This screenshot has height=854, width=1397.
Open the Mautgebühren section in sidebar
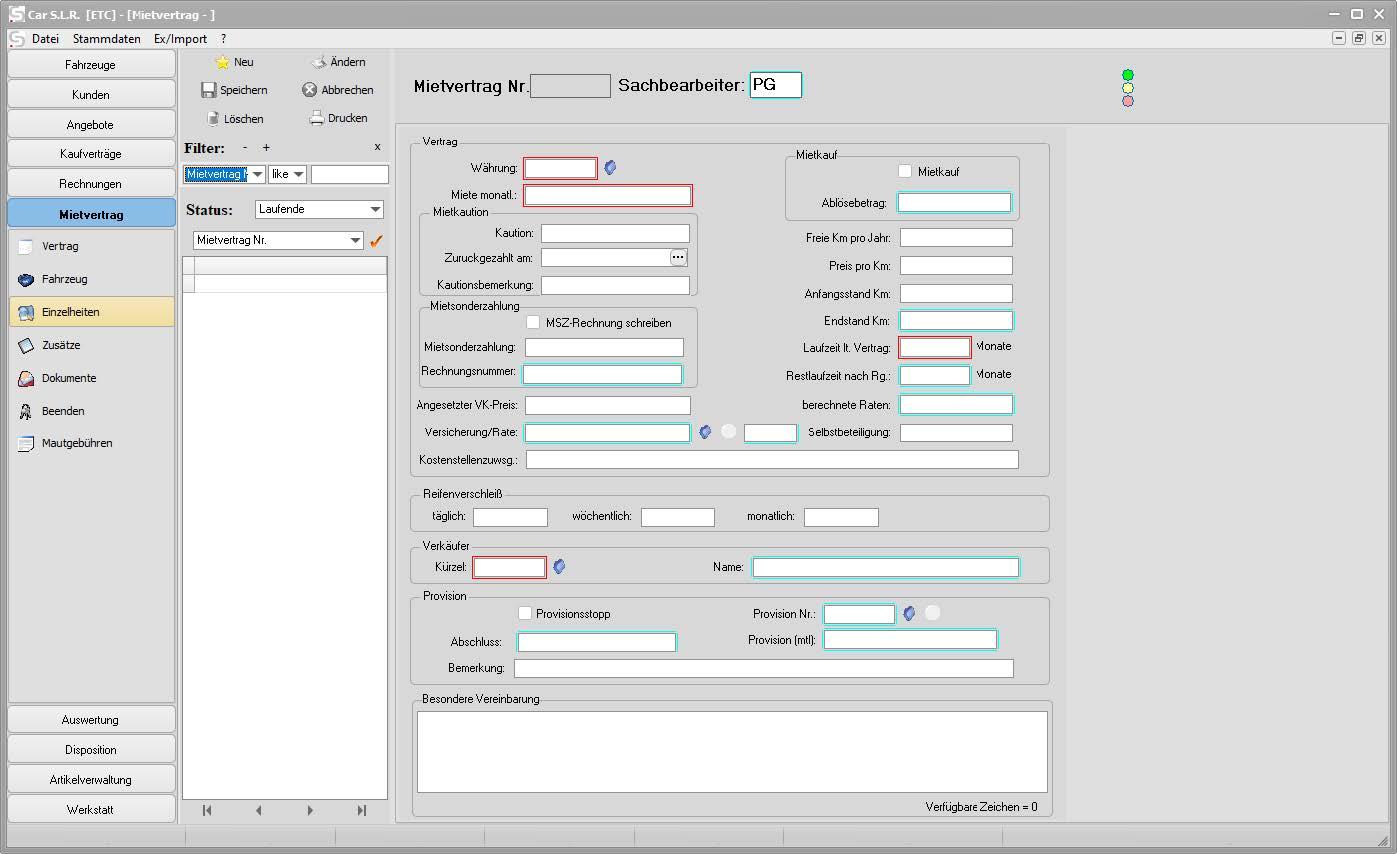coord(77,443)
